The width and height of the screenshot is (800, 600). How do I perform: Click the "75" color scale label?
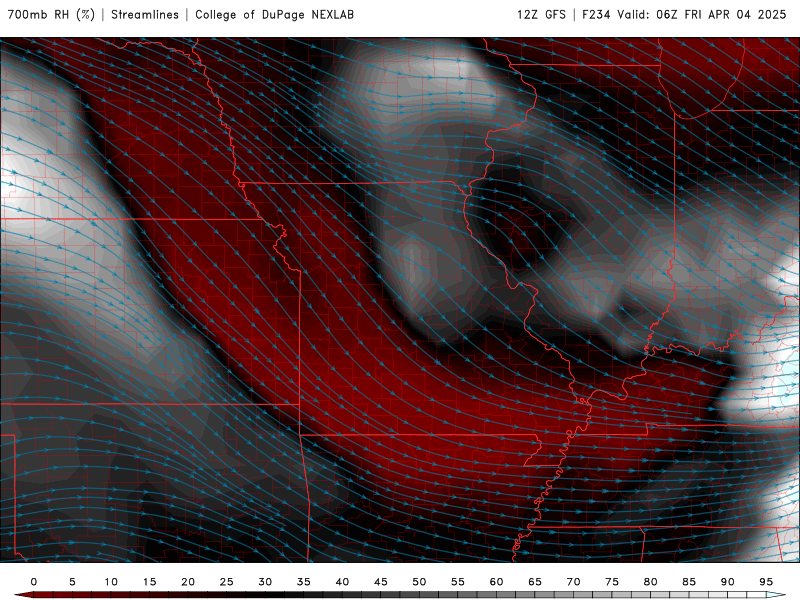coord(612,582)
